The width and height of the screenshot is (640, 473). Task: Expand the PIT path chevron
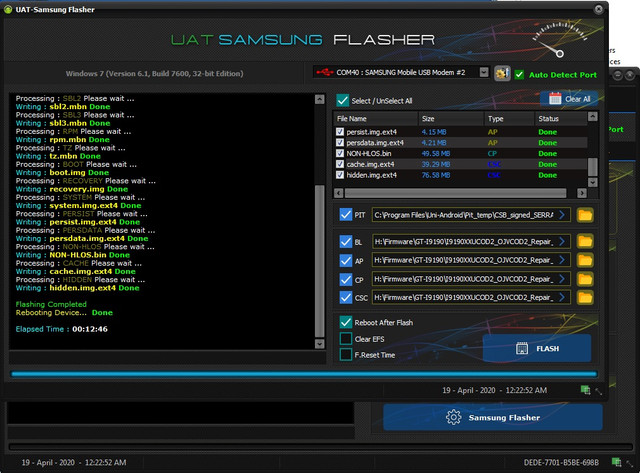562,215
